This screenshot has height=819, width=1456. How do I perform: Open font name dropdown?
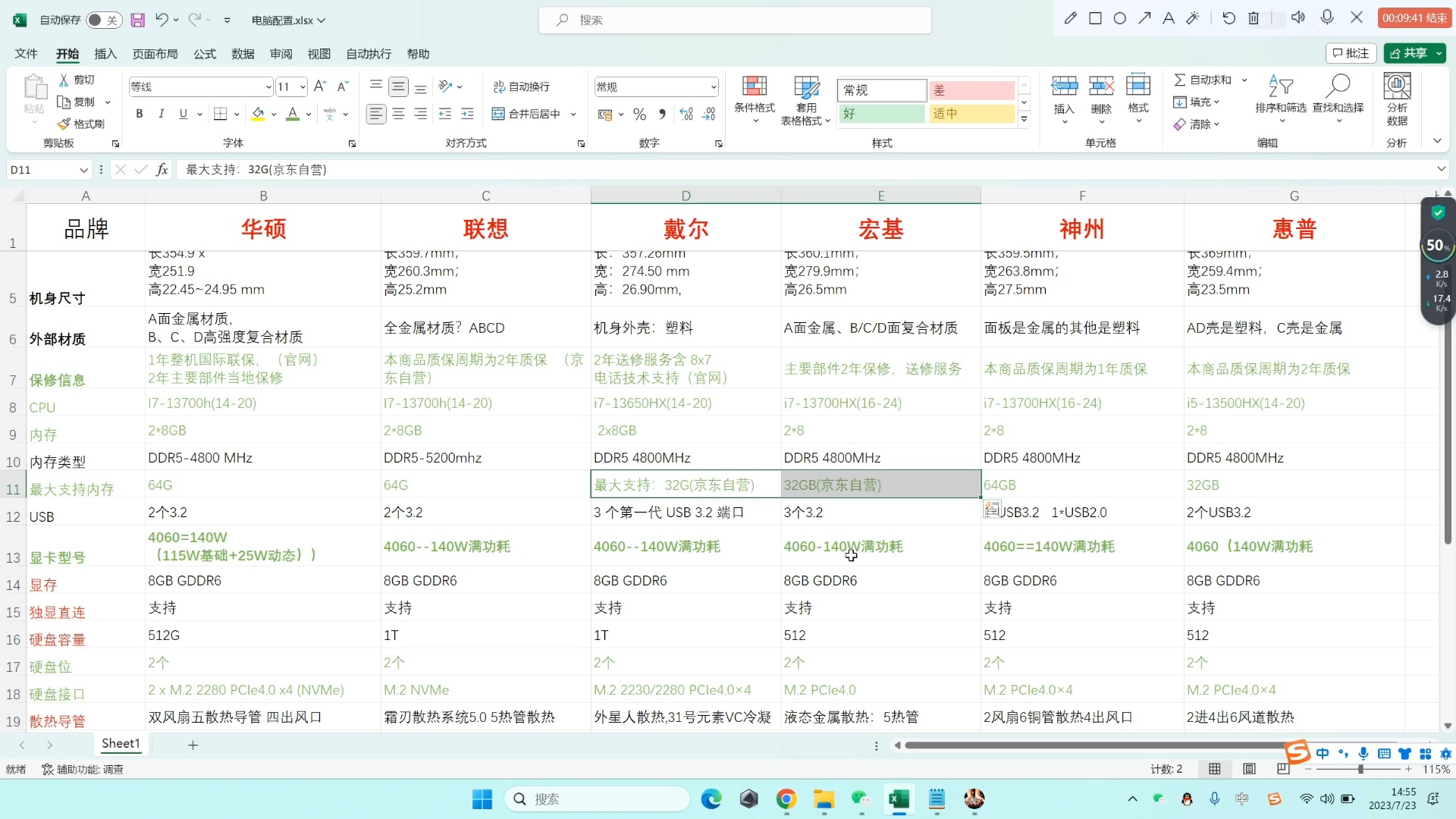268,87
